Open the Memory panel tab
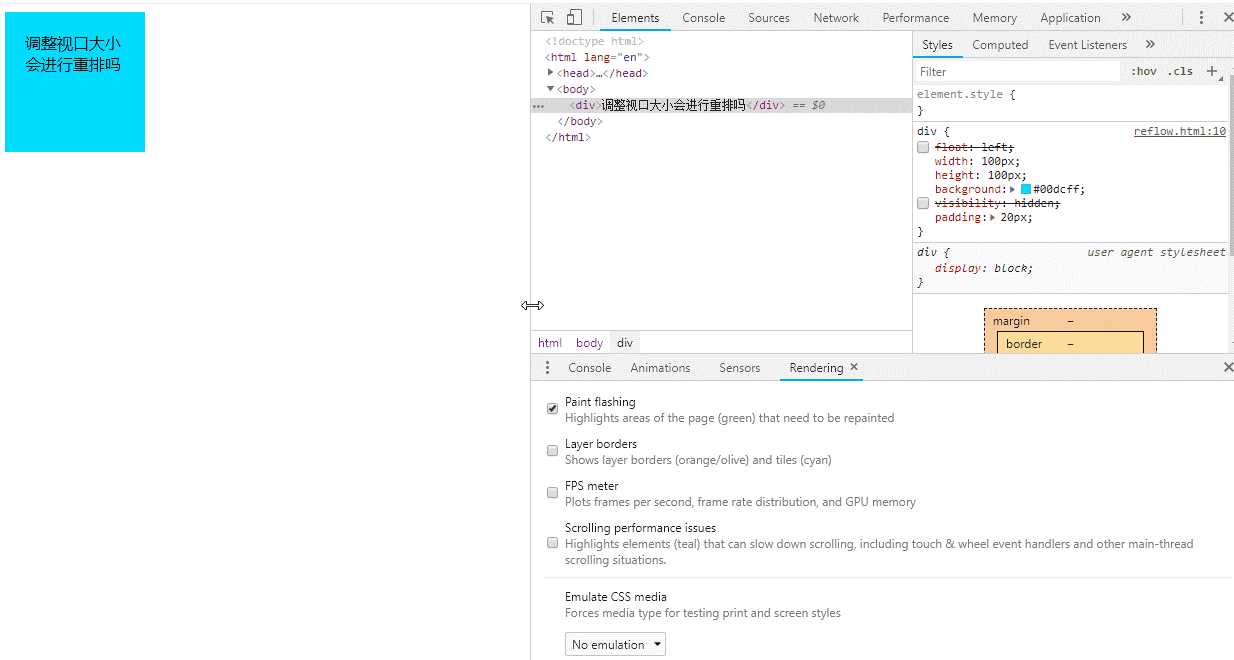 pyautogui.click(x=994, y=18)
